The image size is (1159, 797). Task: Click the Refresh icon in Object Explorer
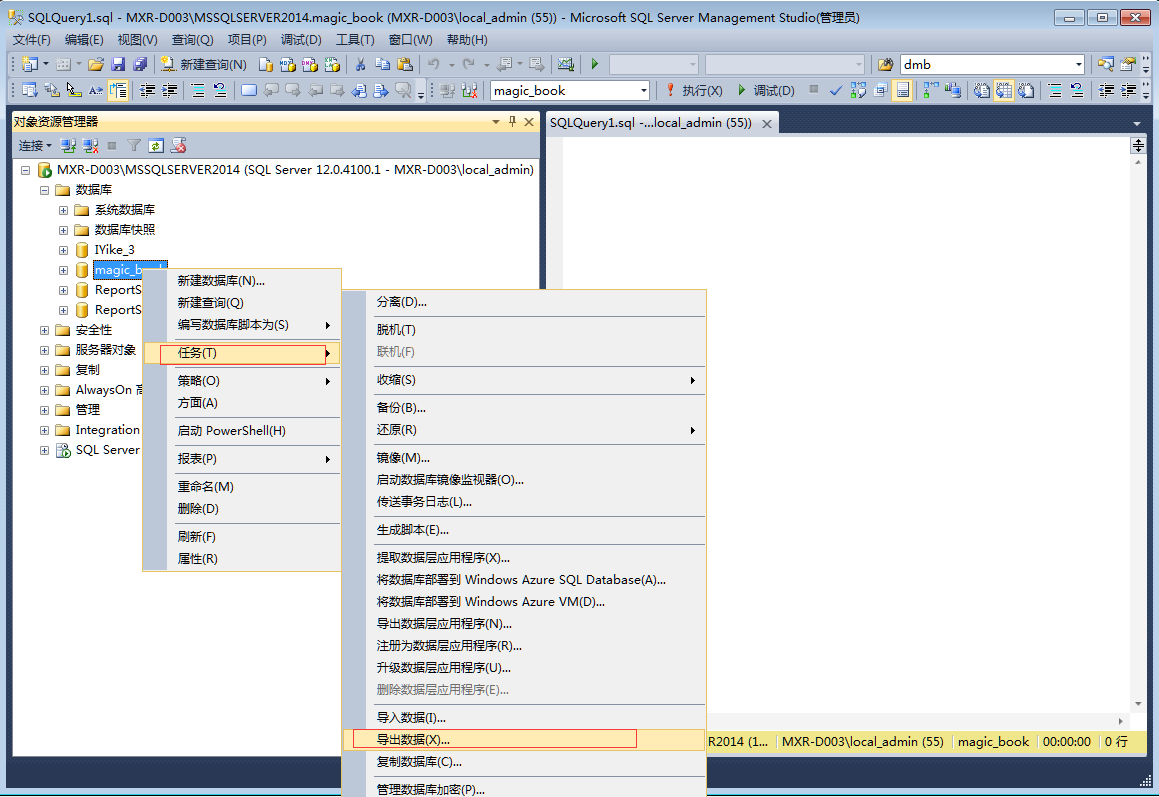tap(155, 146)
